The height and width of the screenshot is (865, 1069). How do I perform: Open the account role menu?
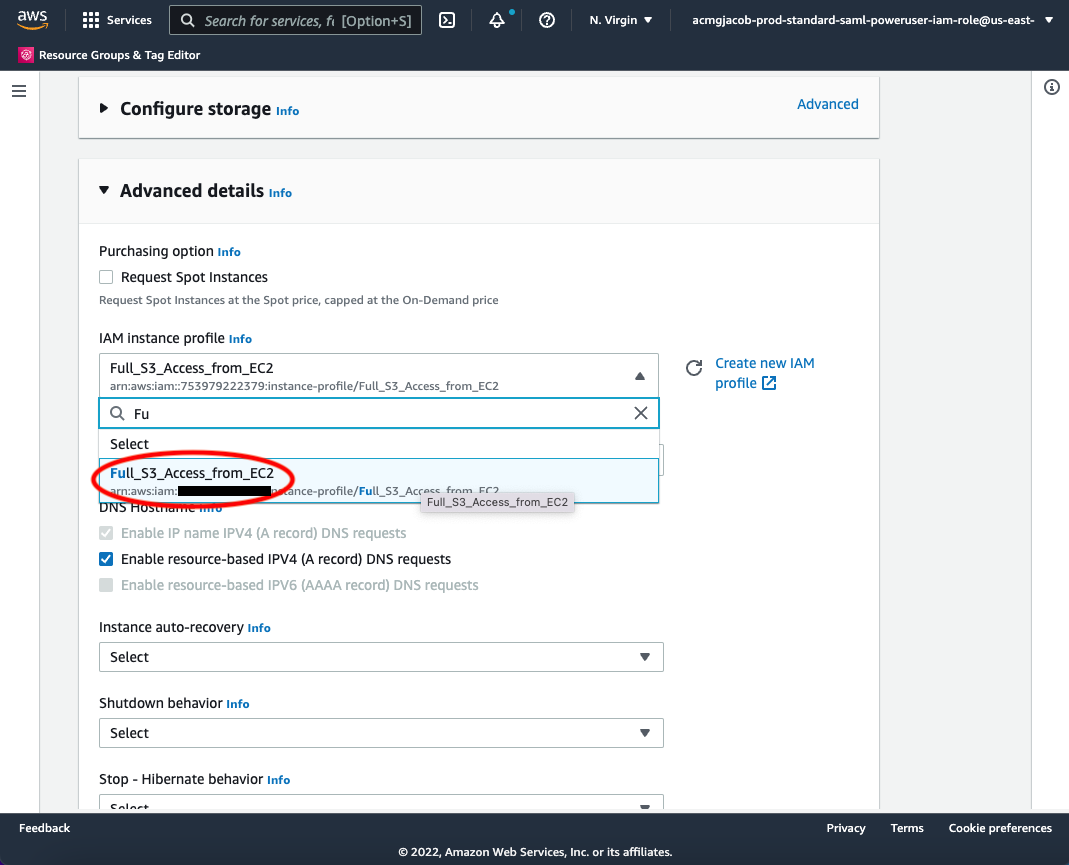(872, 20)
